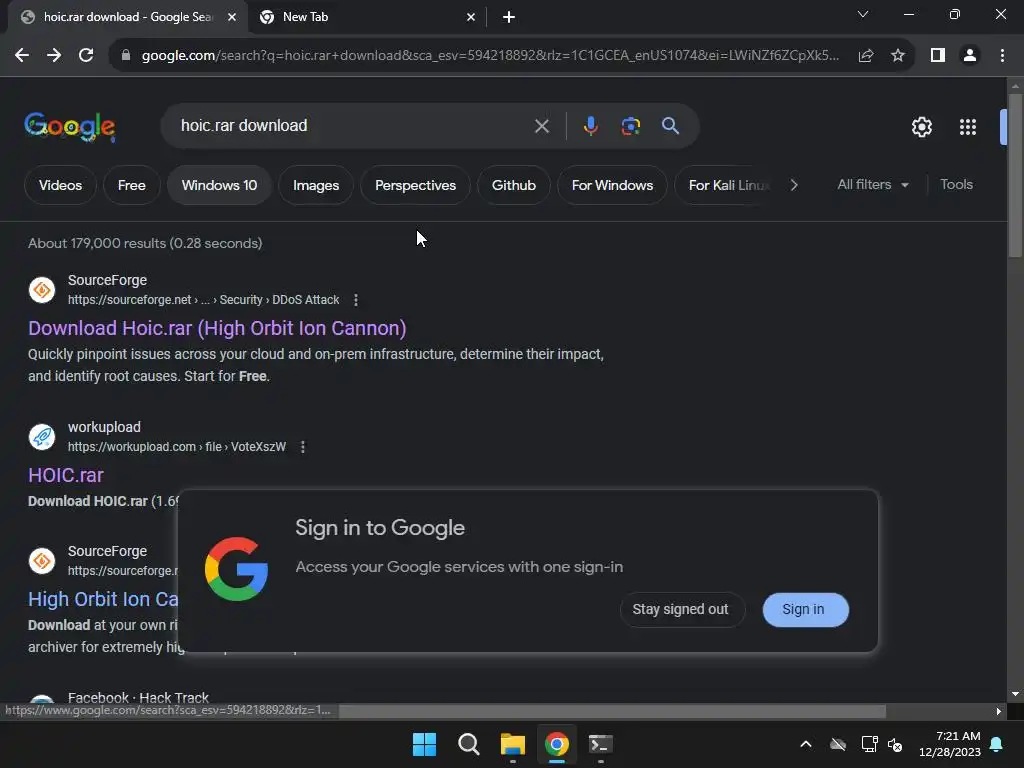Bookmark this tab with star icon
The width and height of the screenshot is (1024, 768).
(x=898, y=56)
